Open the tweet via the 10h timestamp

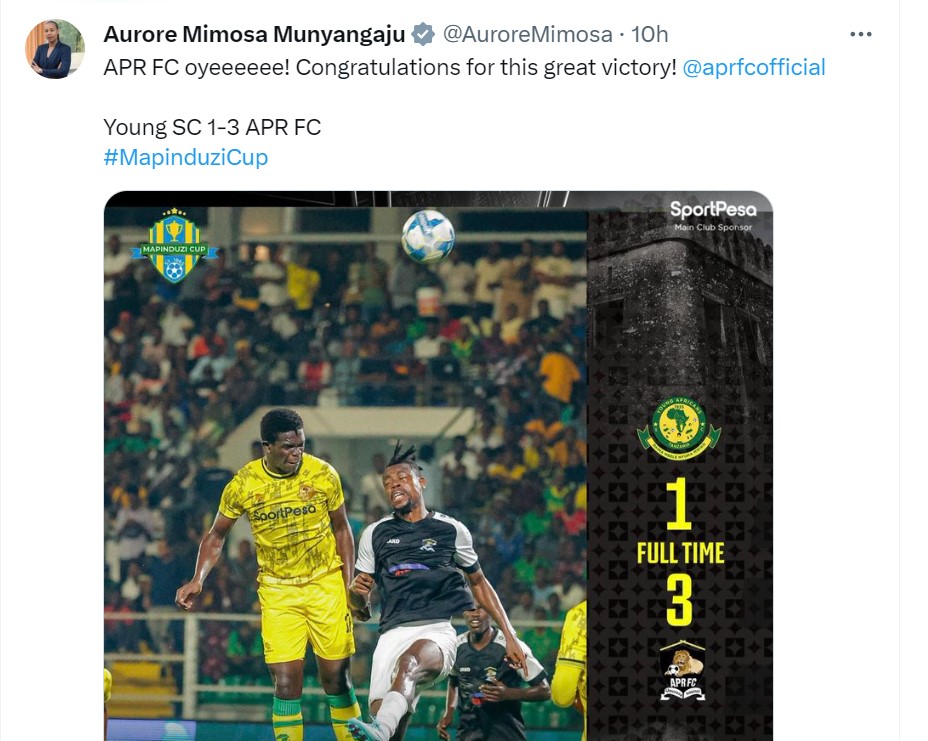[649, 34]
